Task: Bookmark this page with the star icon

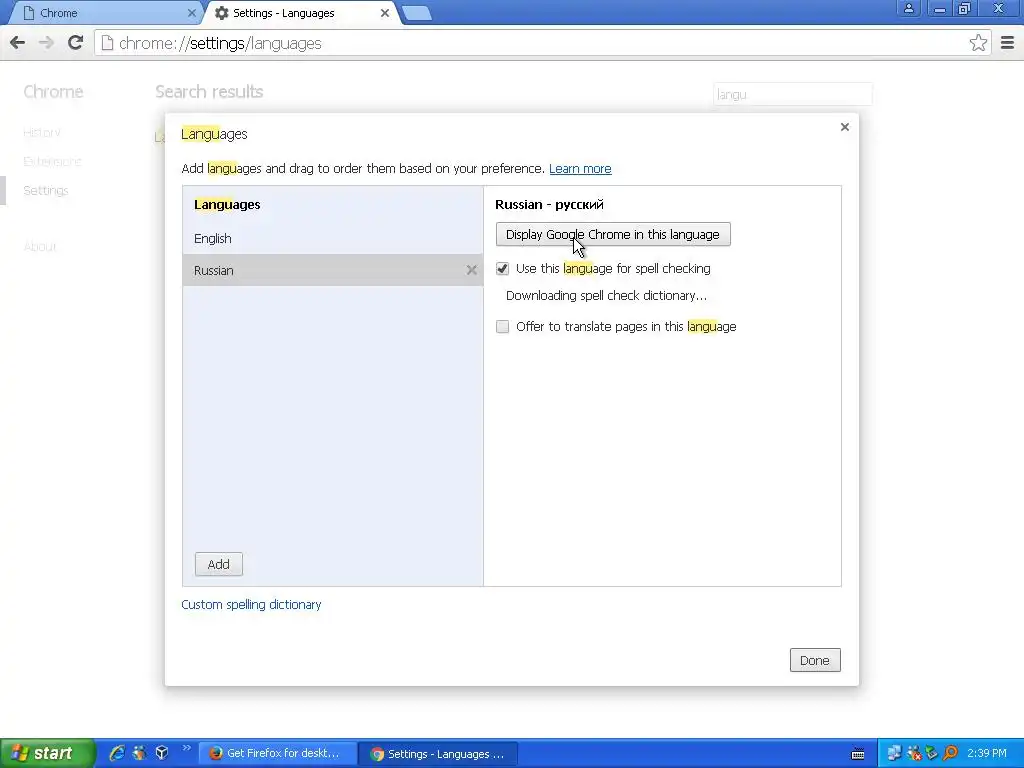Action: pos(978,43)
